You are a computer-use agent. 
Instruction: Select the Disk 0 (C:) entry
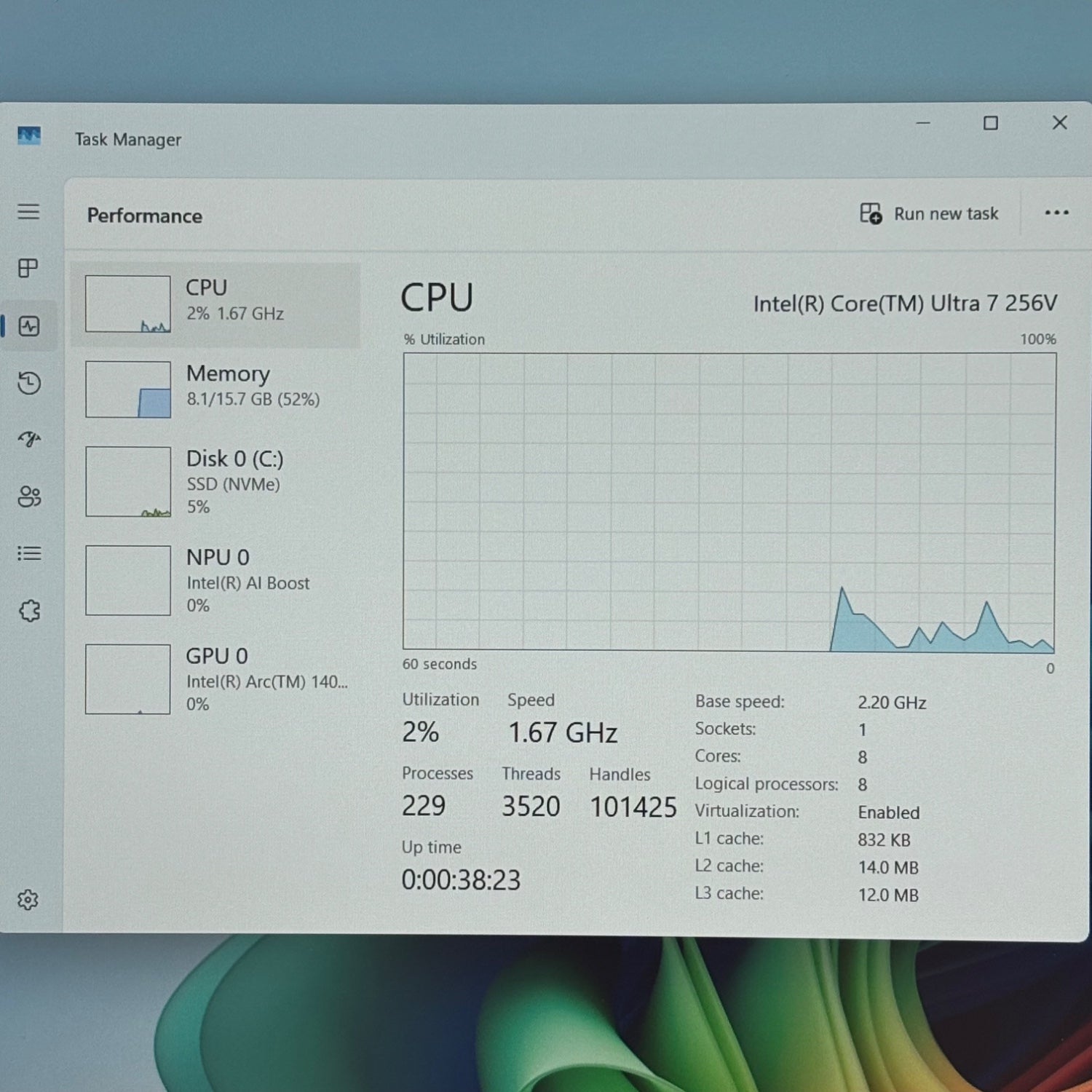(215, 482)
